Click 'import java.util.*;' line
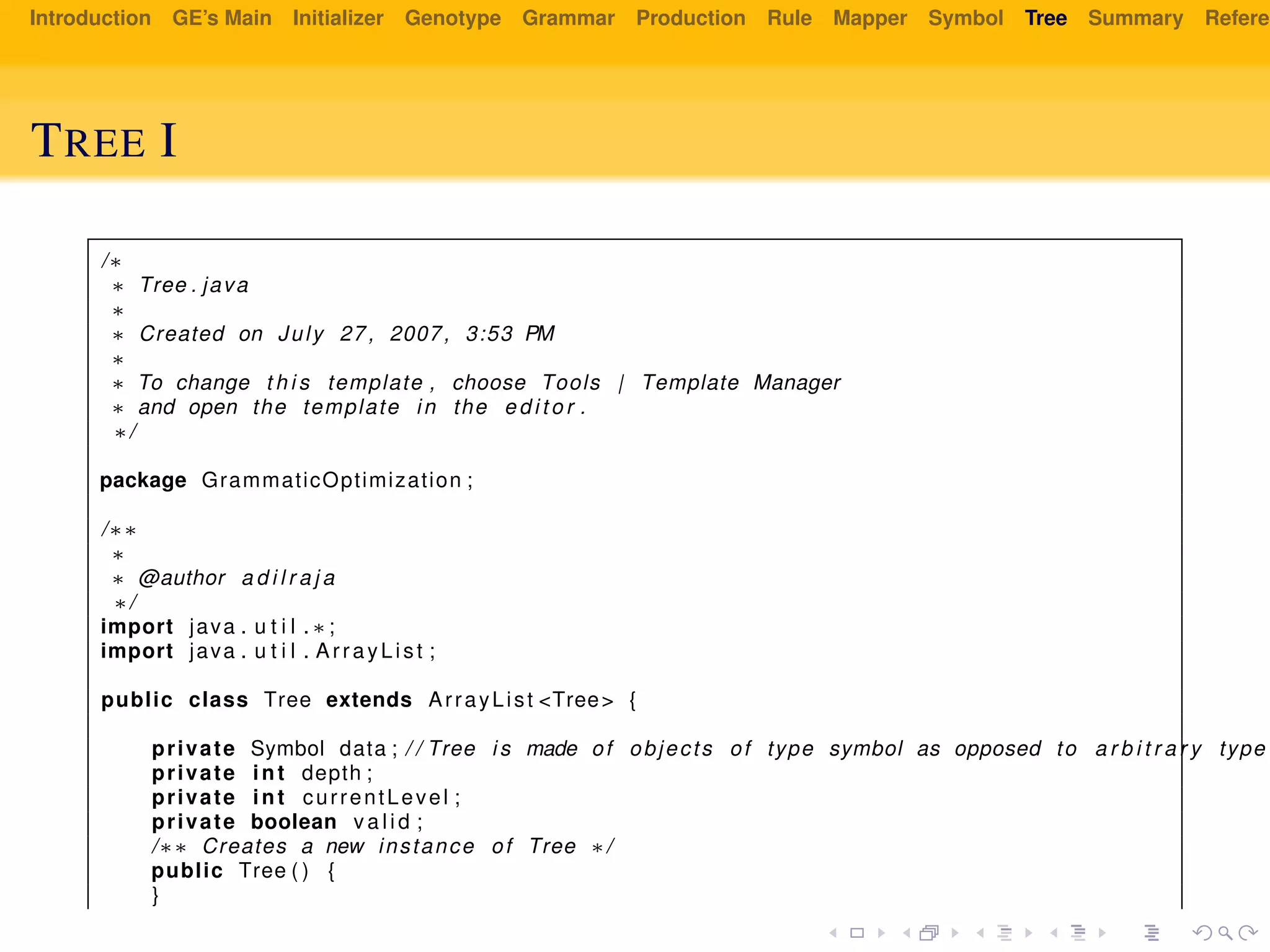 pos(218,627)
